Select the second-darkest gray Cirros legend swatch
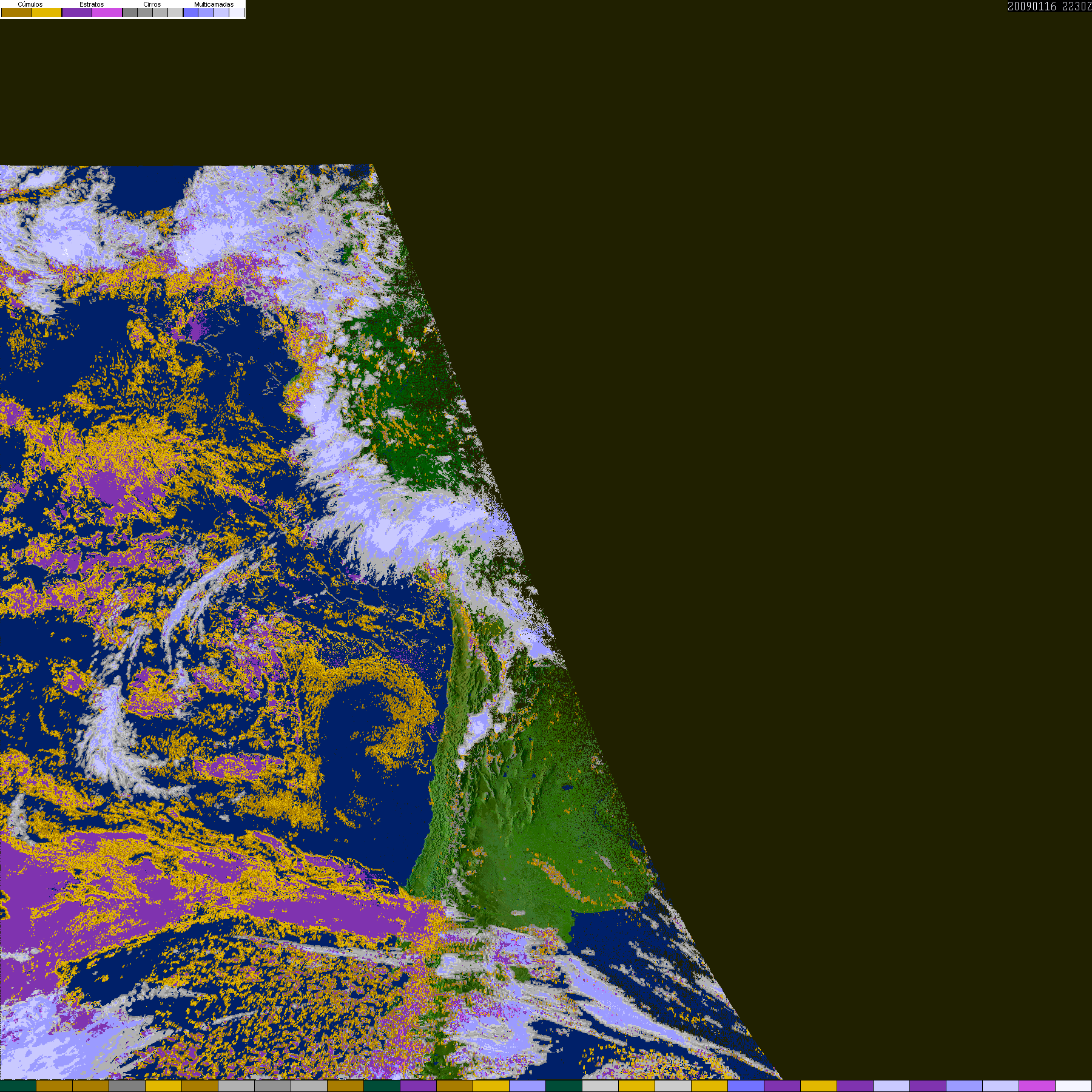 click(x=146, y=13)
